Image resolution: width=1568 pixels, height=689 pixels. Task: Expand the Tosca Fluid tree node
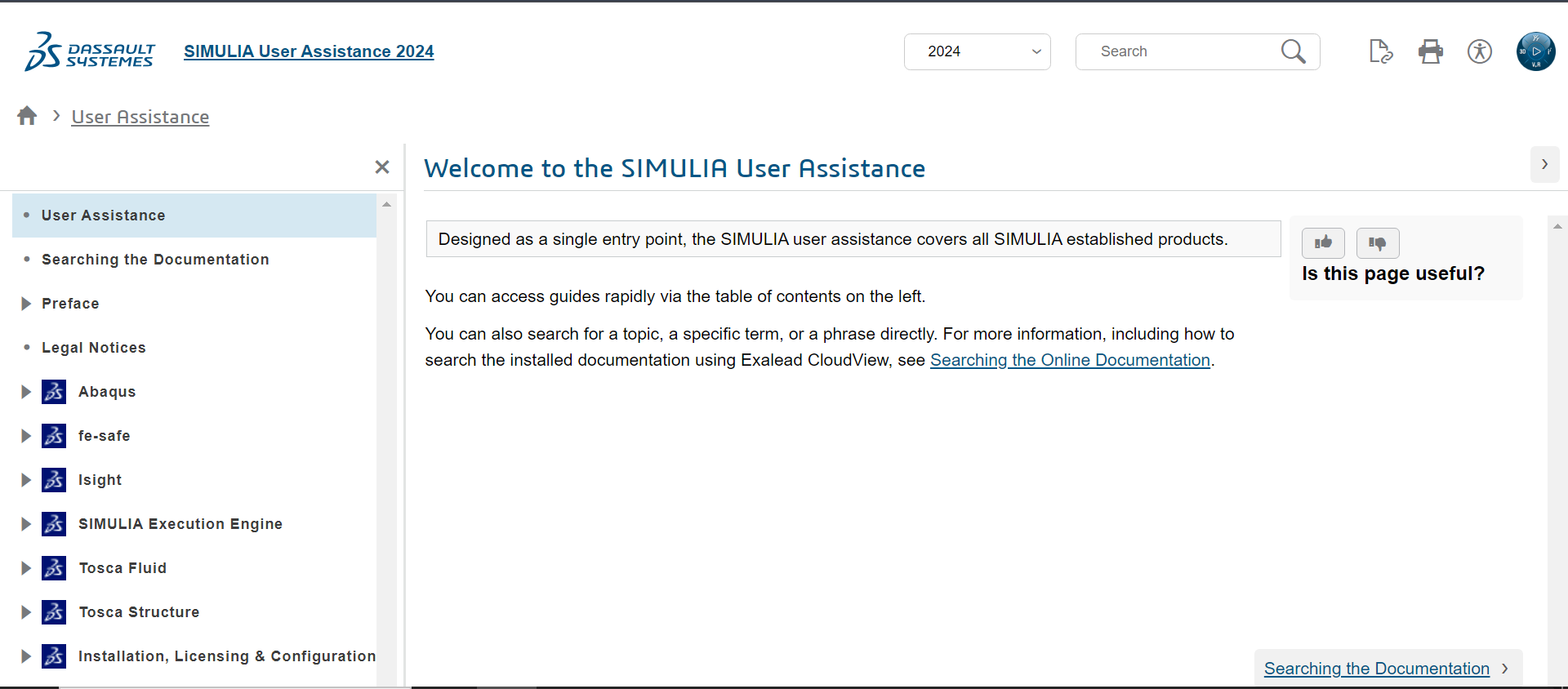26,568
